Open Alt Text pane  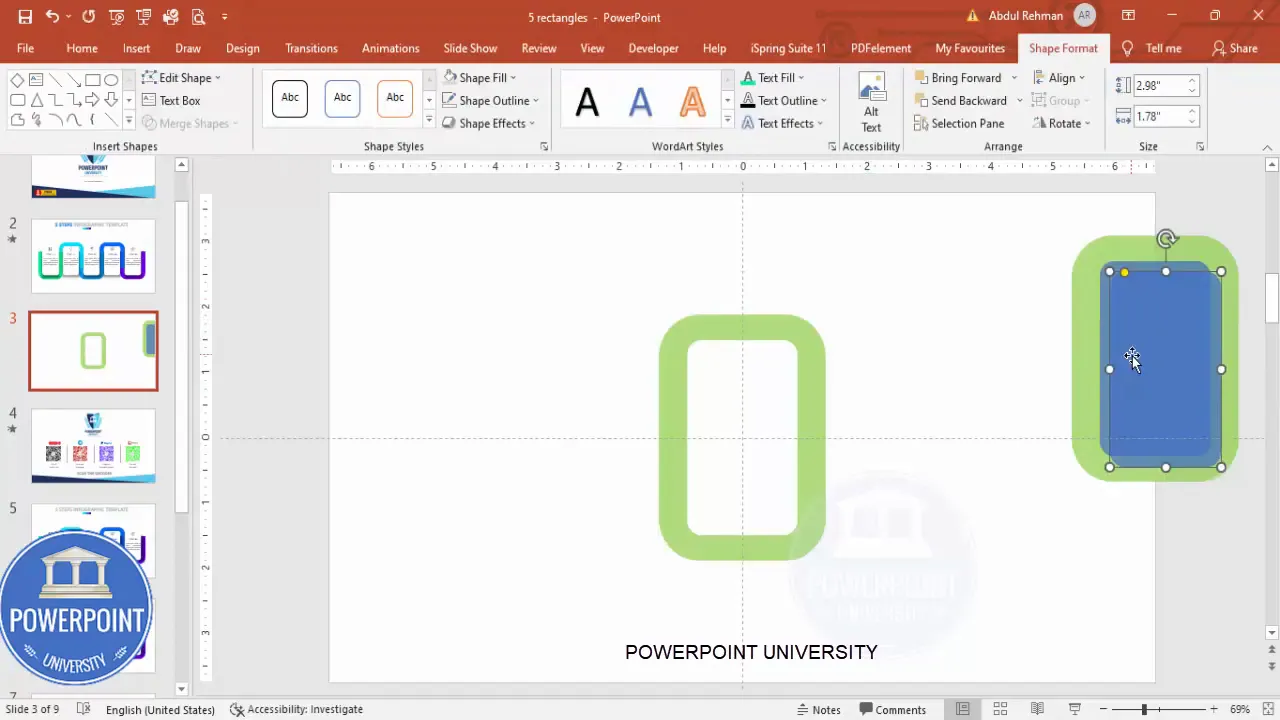tap(871, 102)
